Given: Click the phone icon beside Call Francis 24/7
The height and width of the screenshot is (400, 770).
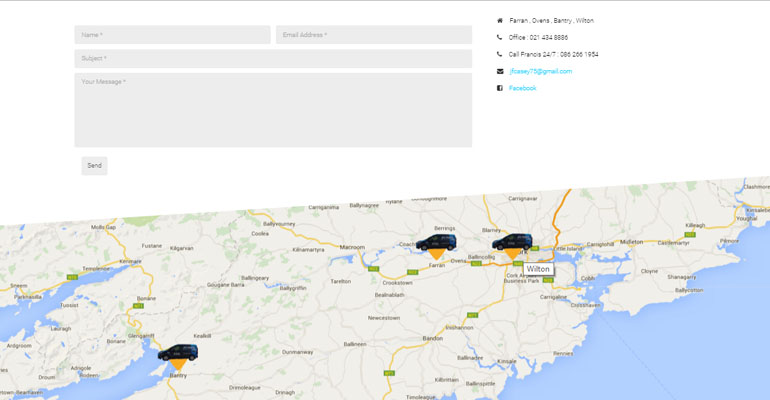Looking at the screenshot, I should [x=499, y=54].
